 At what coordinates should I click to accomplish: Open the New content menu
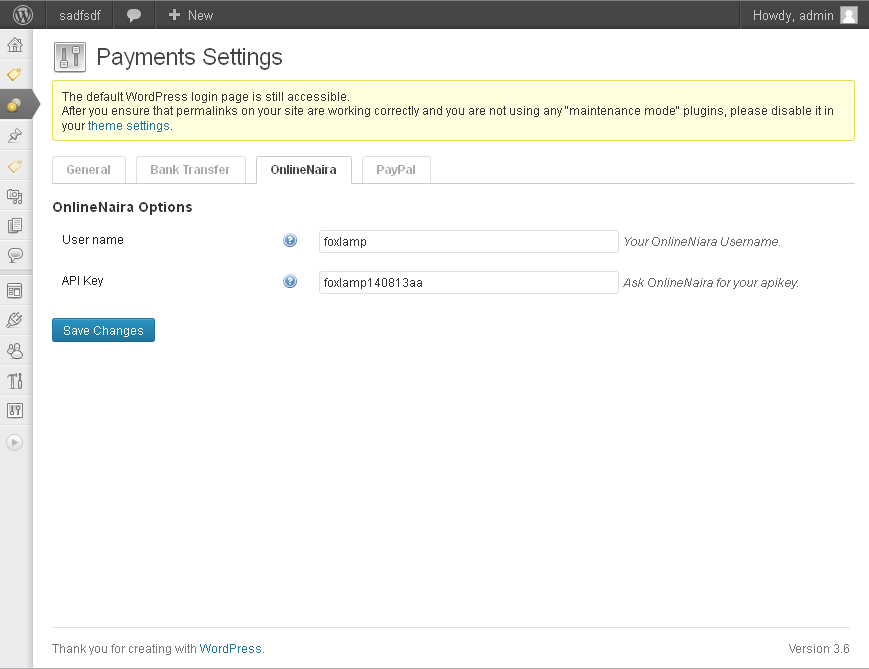tap(191, 15)
